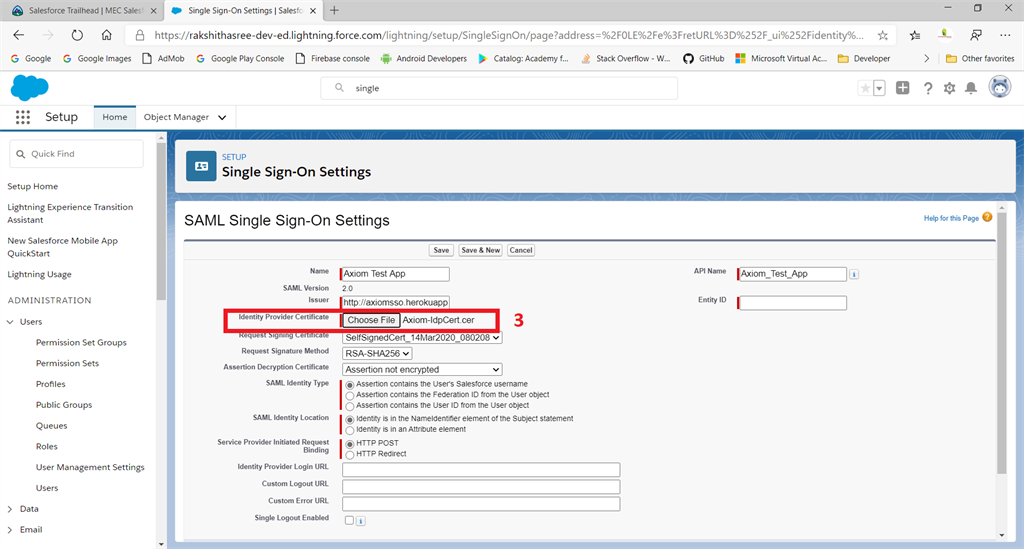Click Save & New button
1024x549 pixels.
coord(480,250)
